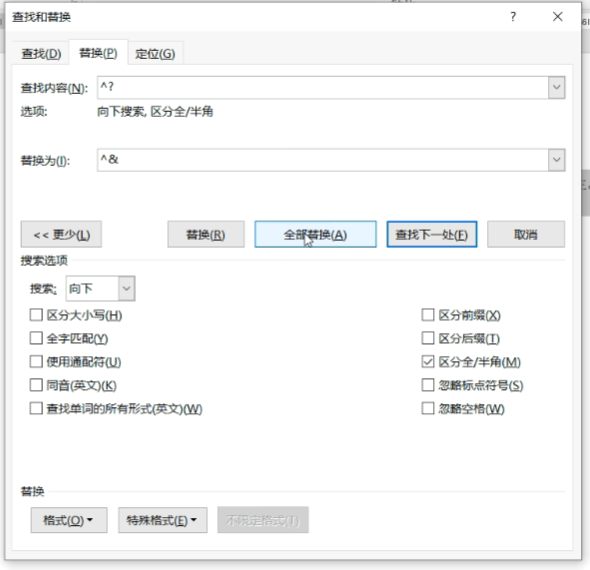The width and height of the screenshot is (590, 570).
Task: Enable 使用通配符(U) checkbox
Action: [36, 362]
